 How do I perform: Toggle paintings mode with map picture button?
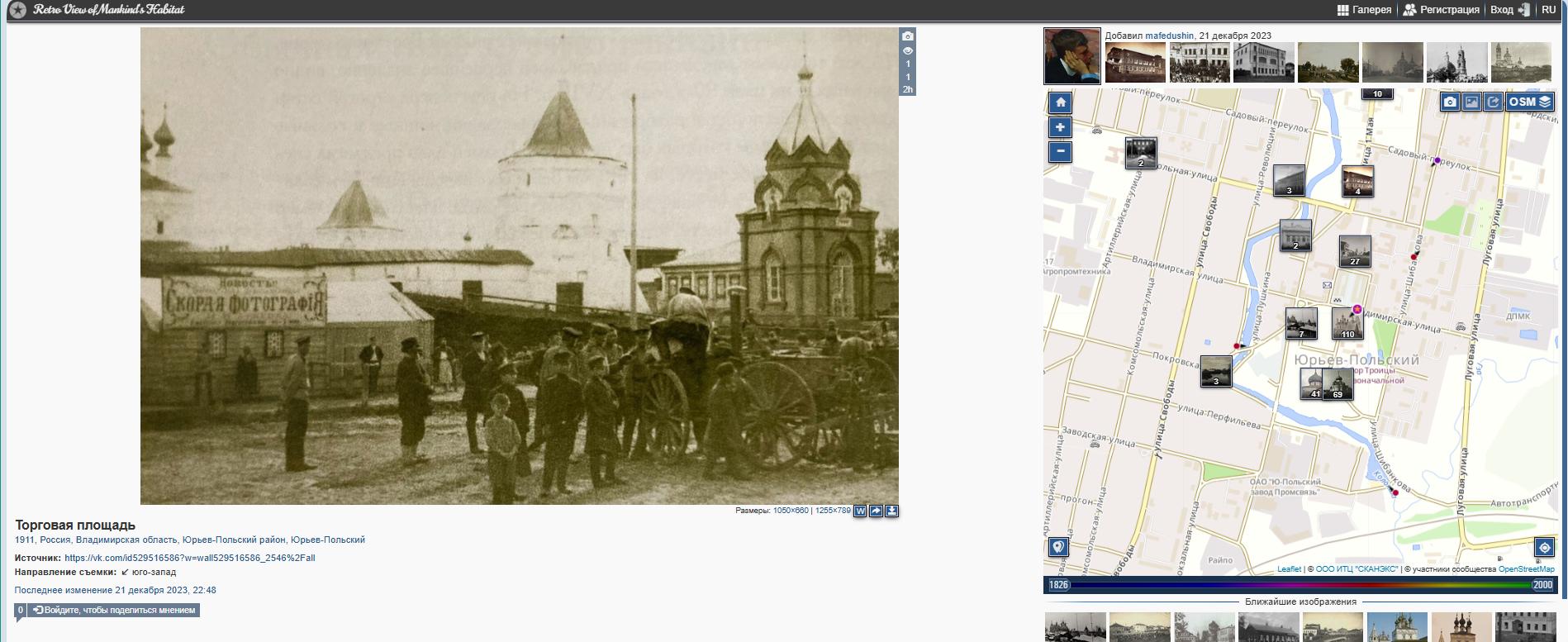(1471, 102)
